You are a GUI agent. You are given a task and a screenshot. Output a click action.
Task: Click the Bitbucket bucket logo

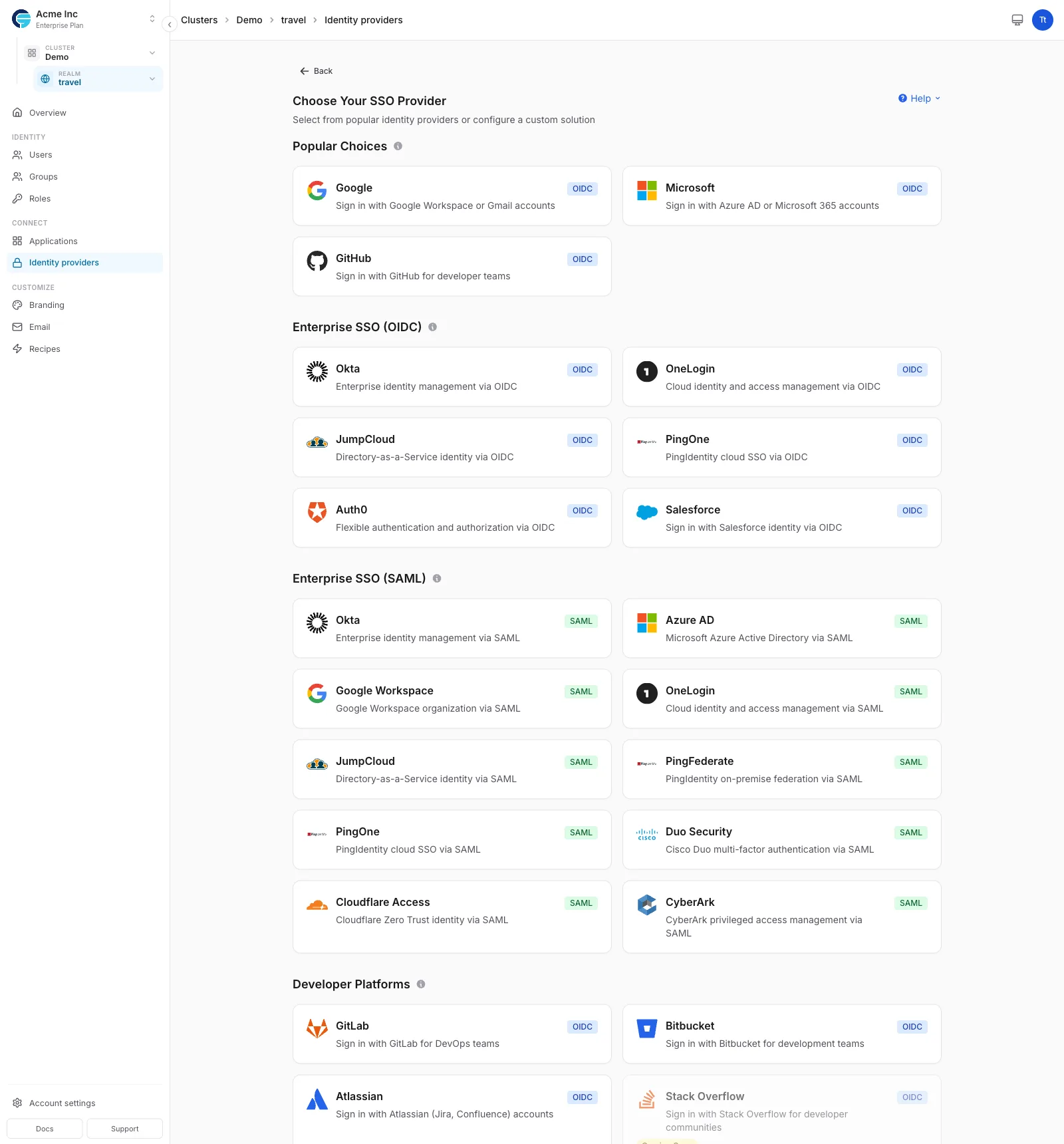click(x=647, y=1029)
